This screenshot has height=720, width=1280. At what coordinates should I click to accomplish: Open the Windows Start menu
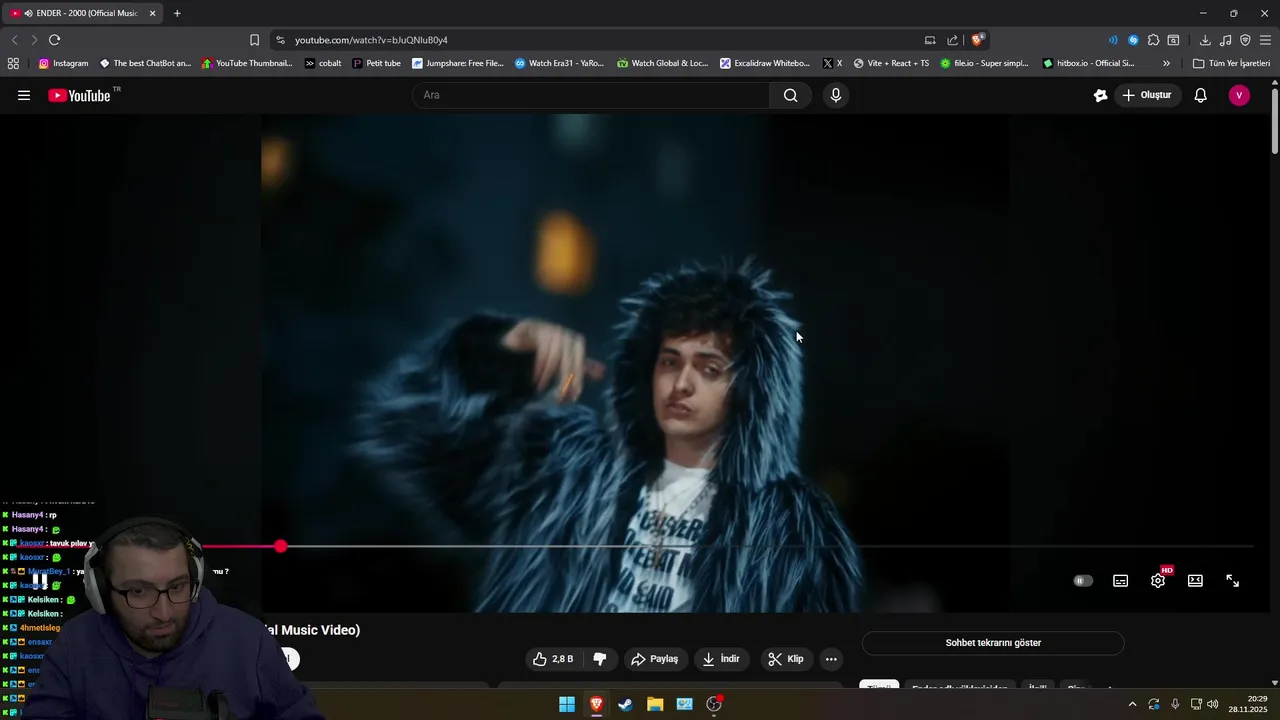[x=567, y=704]
